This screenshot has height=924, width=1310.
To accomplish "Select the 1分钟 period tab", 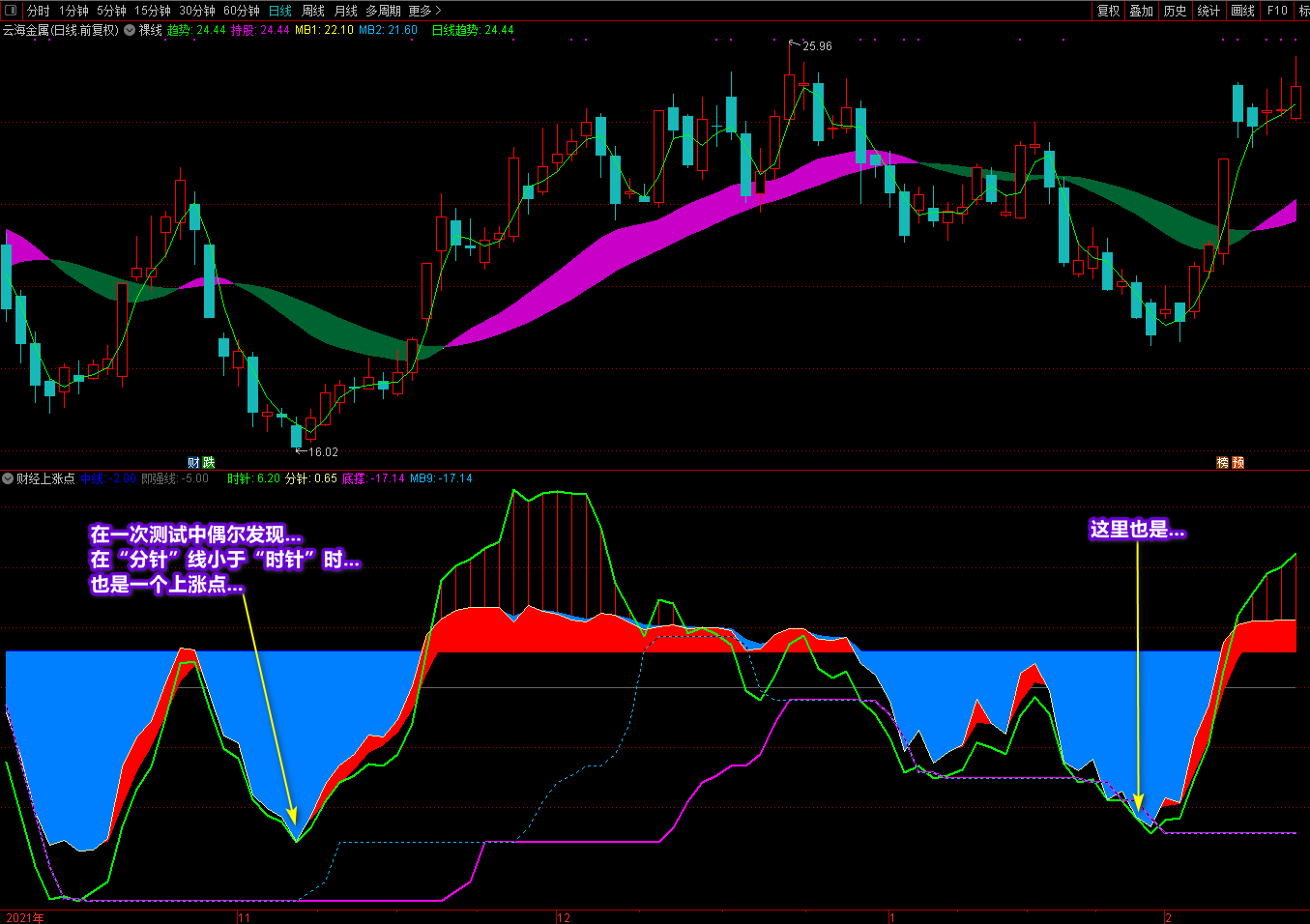I will pyautogui.click(x=73, y=11).
